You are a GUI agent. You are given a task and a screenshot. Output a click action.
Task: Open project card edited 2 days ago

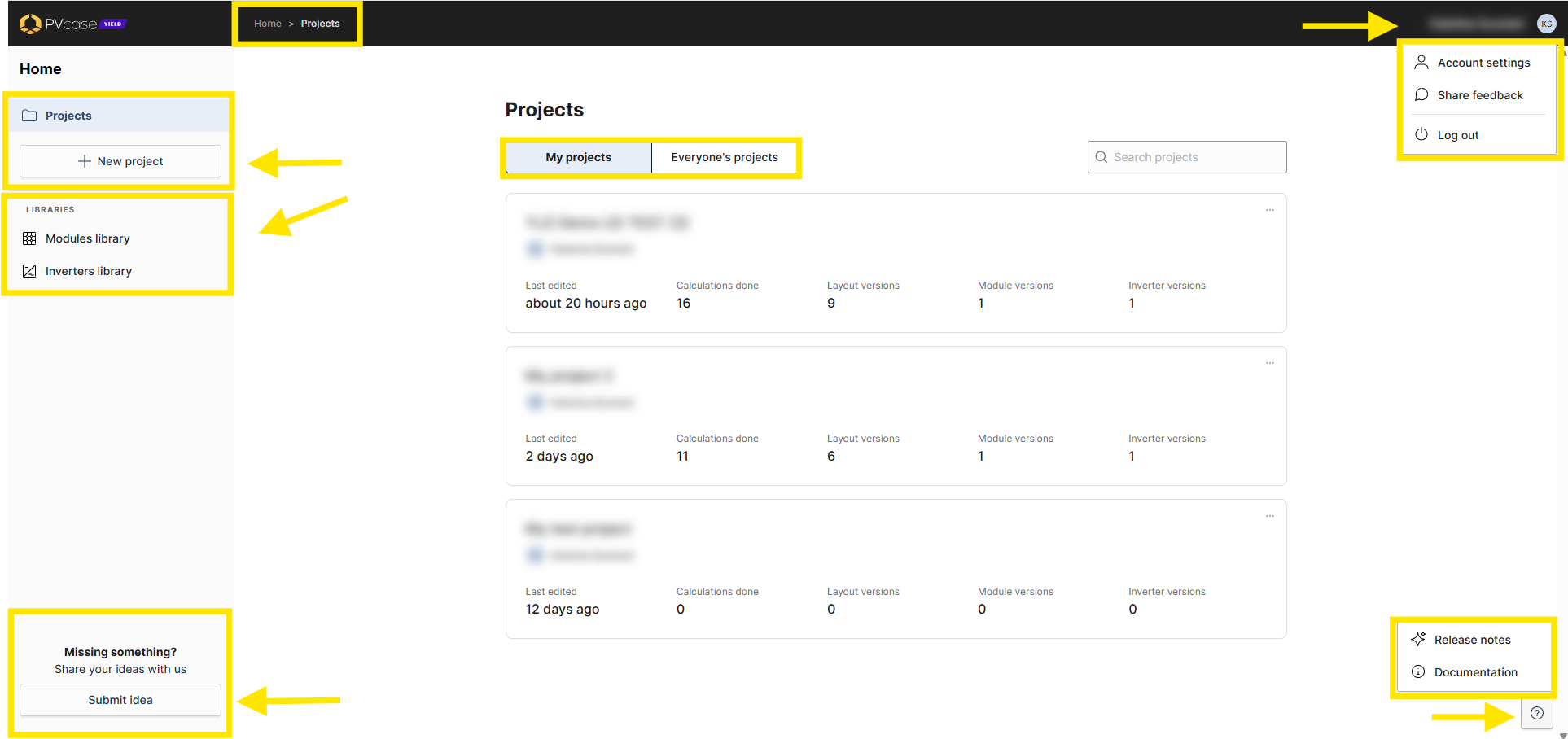click(x=896, y=416)
